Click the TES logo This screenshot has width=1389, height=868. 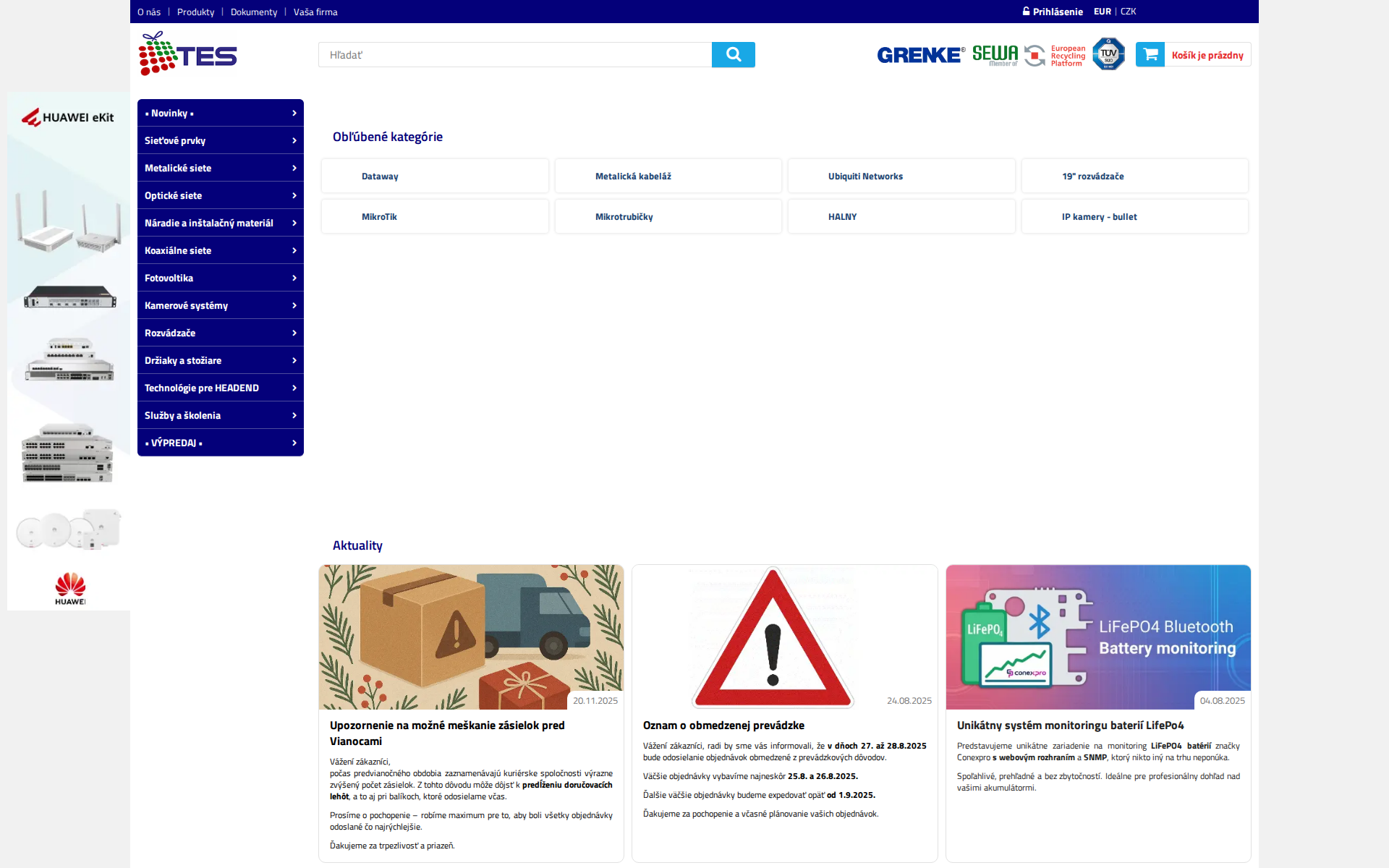coord(187,53)
